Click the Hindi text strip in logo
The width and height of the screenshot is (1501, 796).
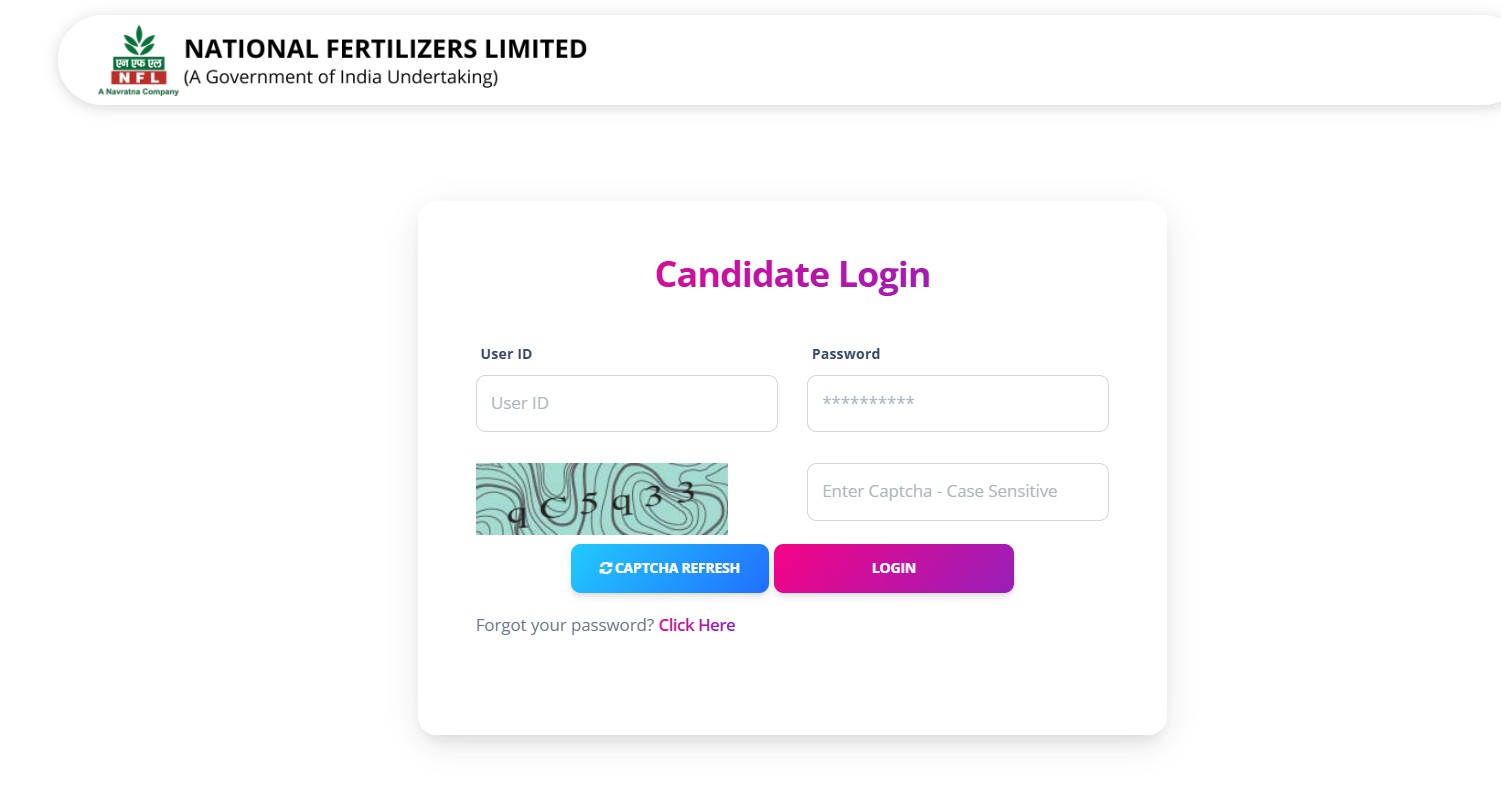click(139, 63)
